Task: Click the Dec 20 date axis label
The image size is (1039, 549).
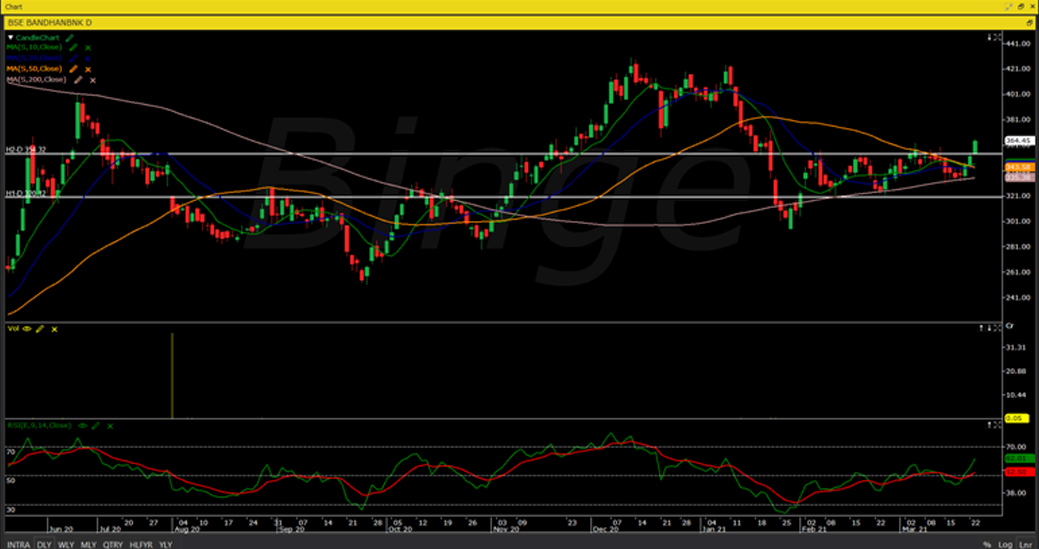Action: tap(606, 530)
